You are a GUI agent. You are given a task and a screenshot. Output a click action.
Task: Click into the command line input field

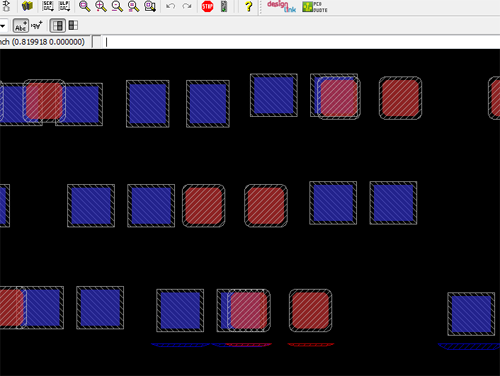[301, 42]
